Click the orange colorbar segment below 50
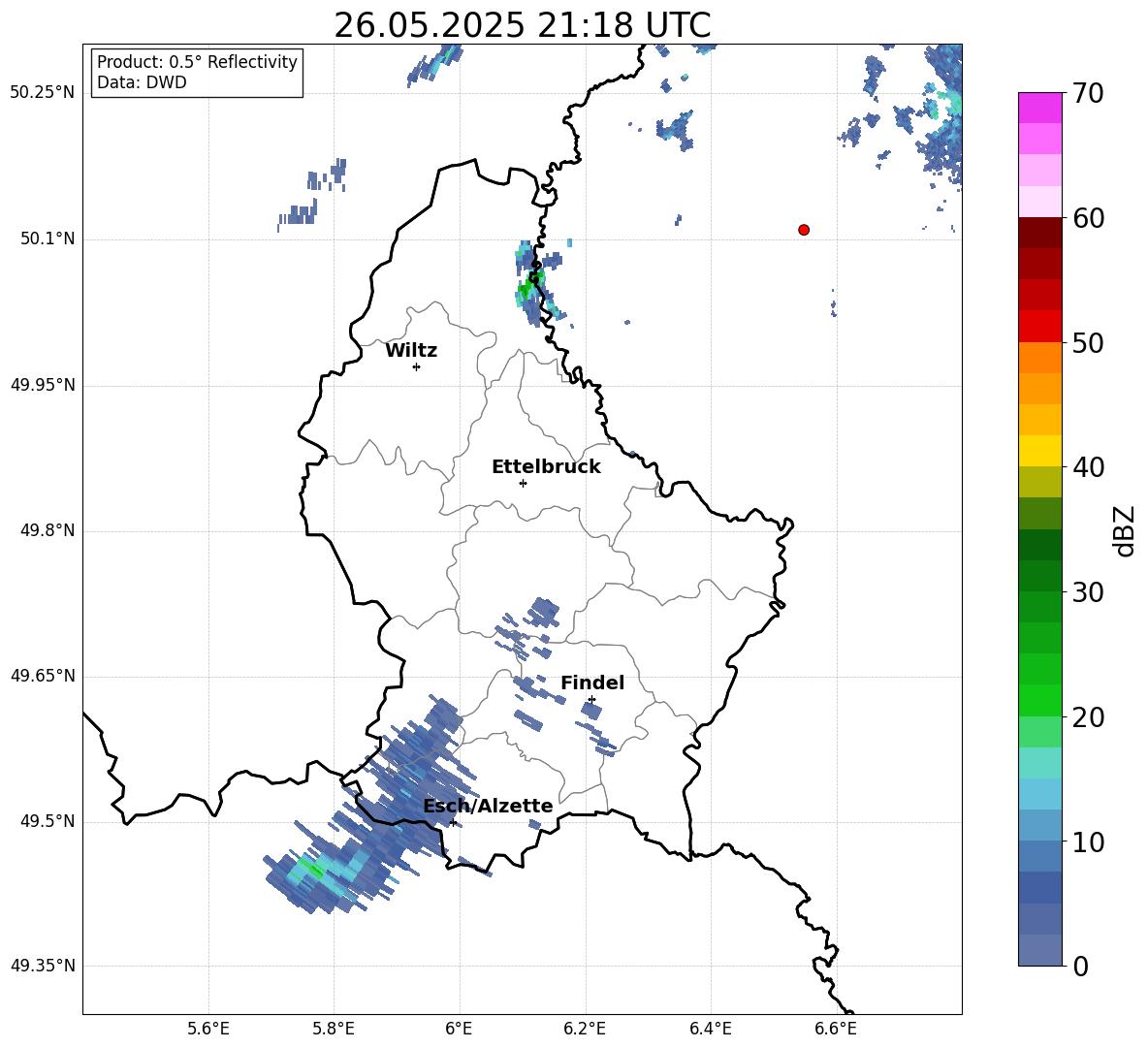 [x=1040, y=358]
